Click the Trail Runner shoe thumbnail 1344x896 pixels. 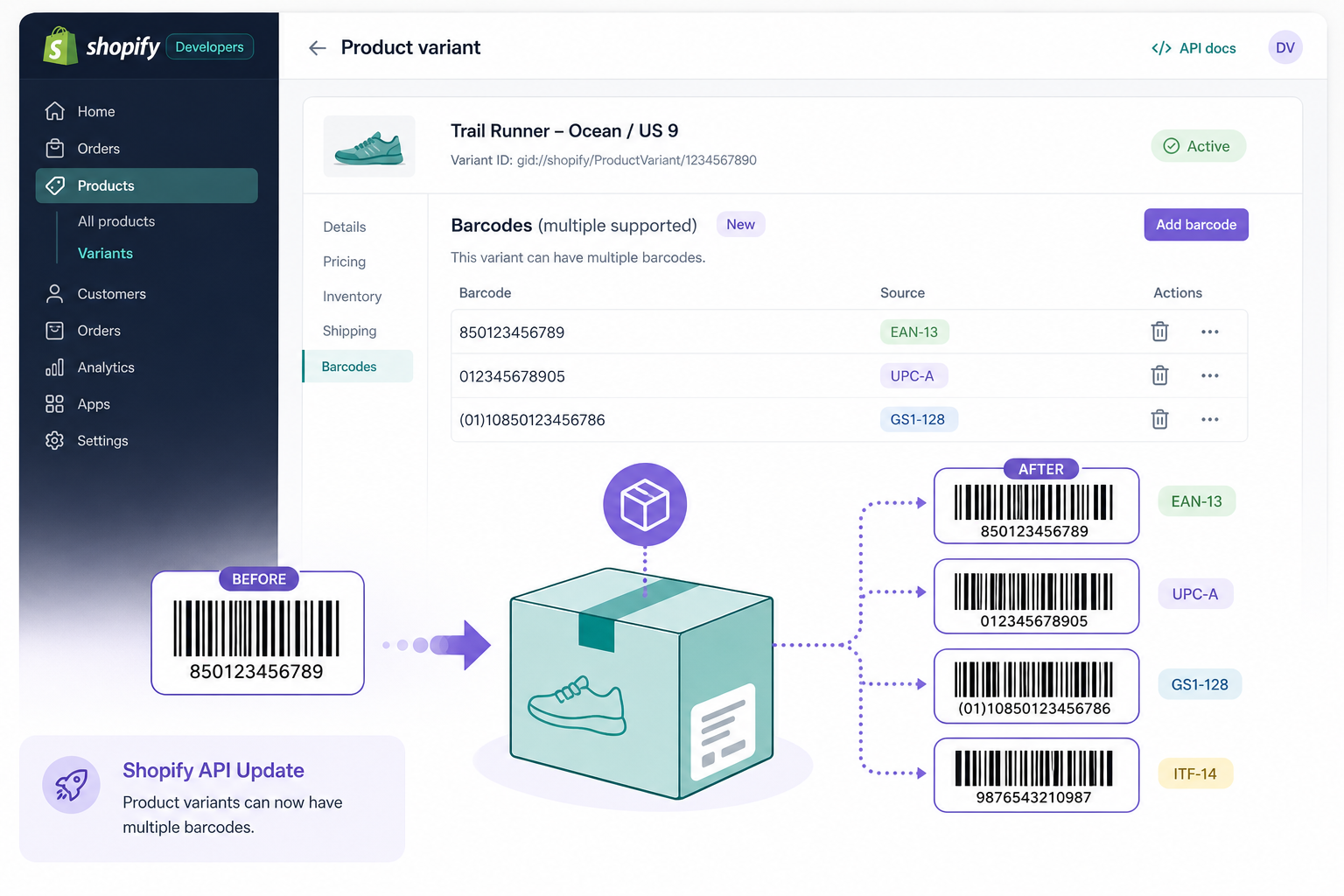(x=369, y=146)
